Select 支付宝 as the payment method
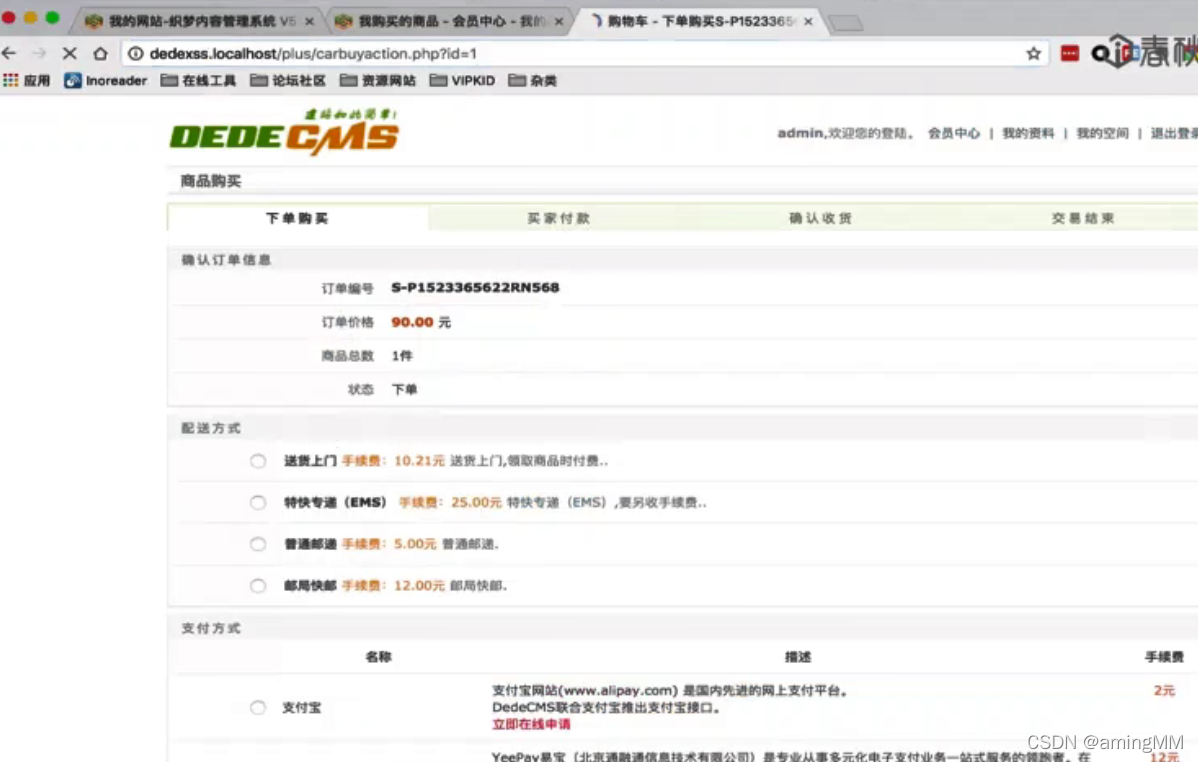Screen dimensions: 1198x762 [x=257, y=707]
